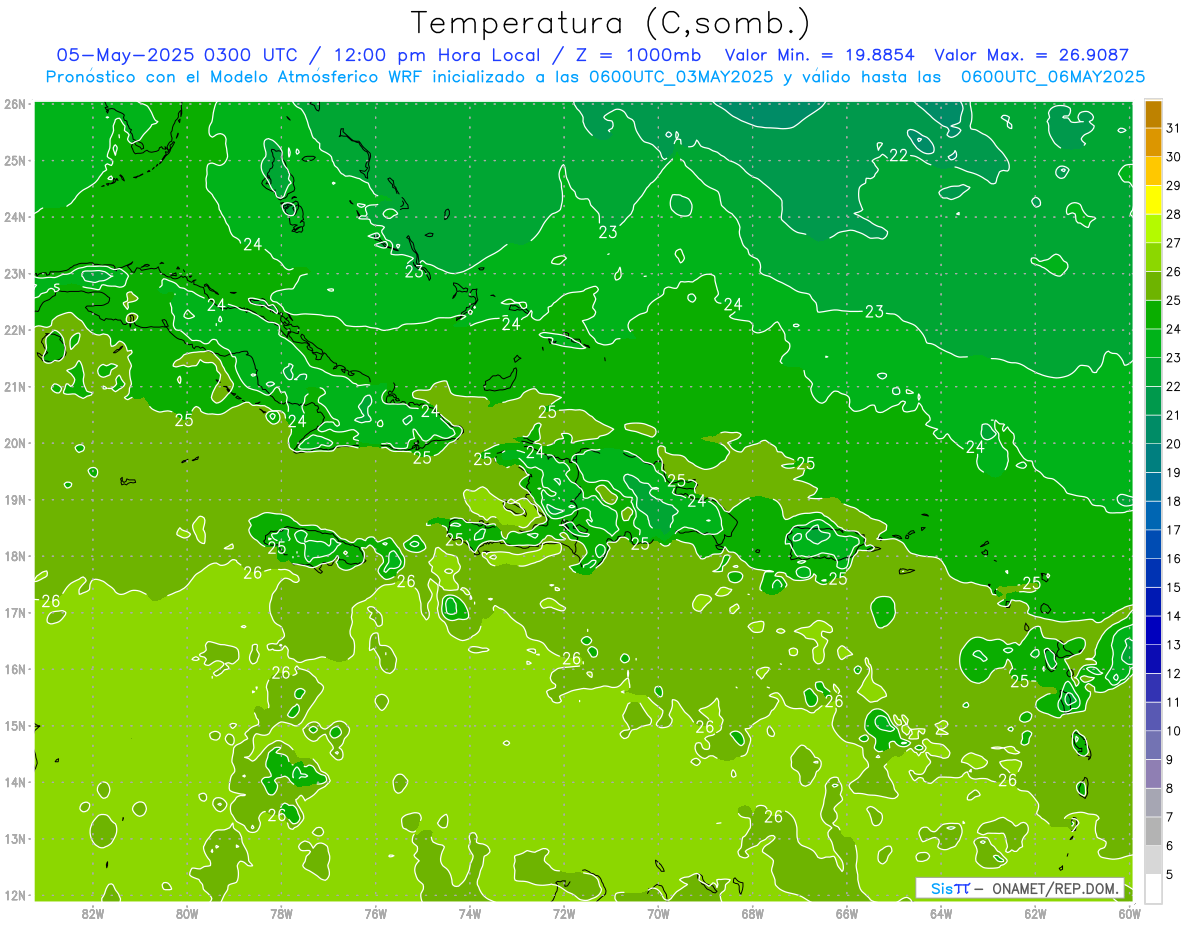1200x927 pixels.
Task: Click the 78W longitude axis label
Action: pyautogui.click(x=281, y=913)
